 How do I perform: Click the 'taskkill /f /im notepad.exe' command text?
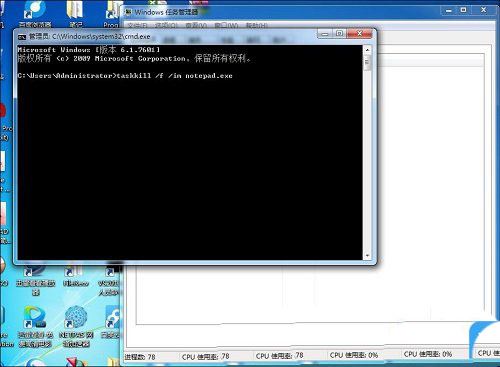tap(174, 76)
